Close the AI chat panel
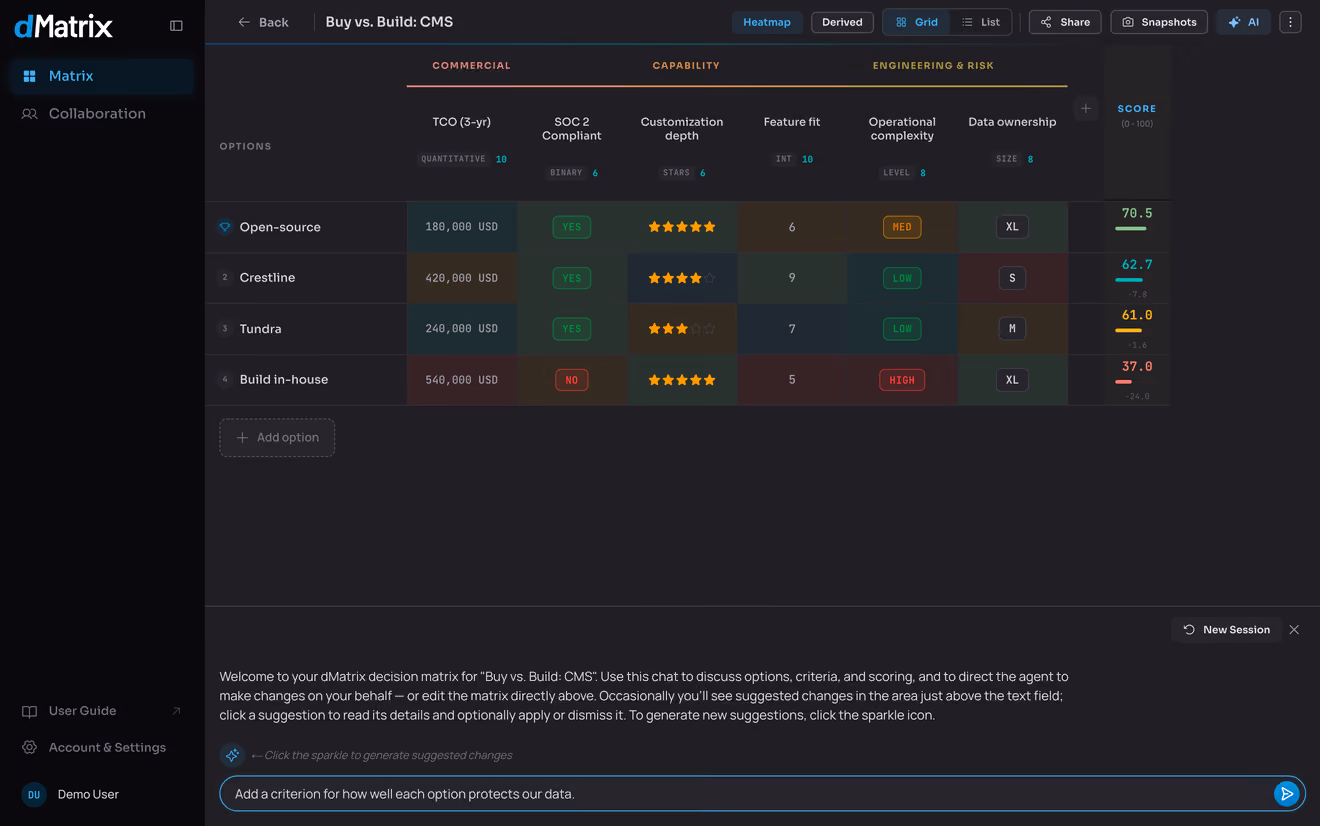Screen dimensions: 1320x826 coord(1294,630)
